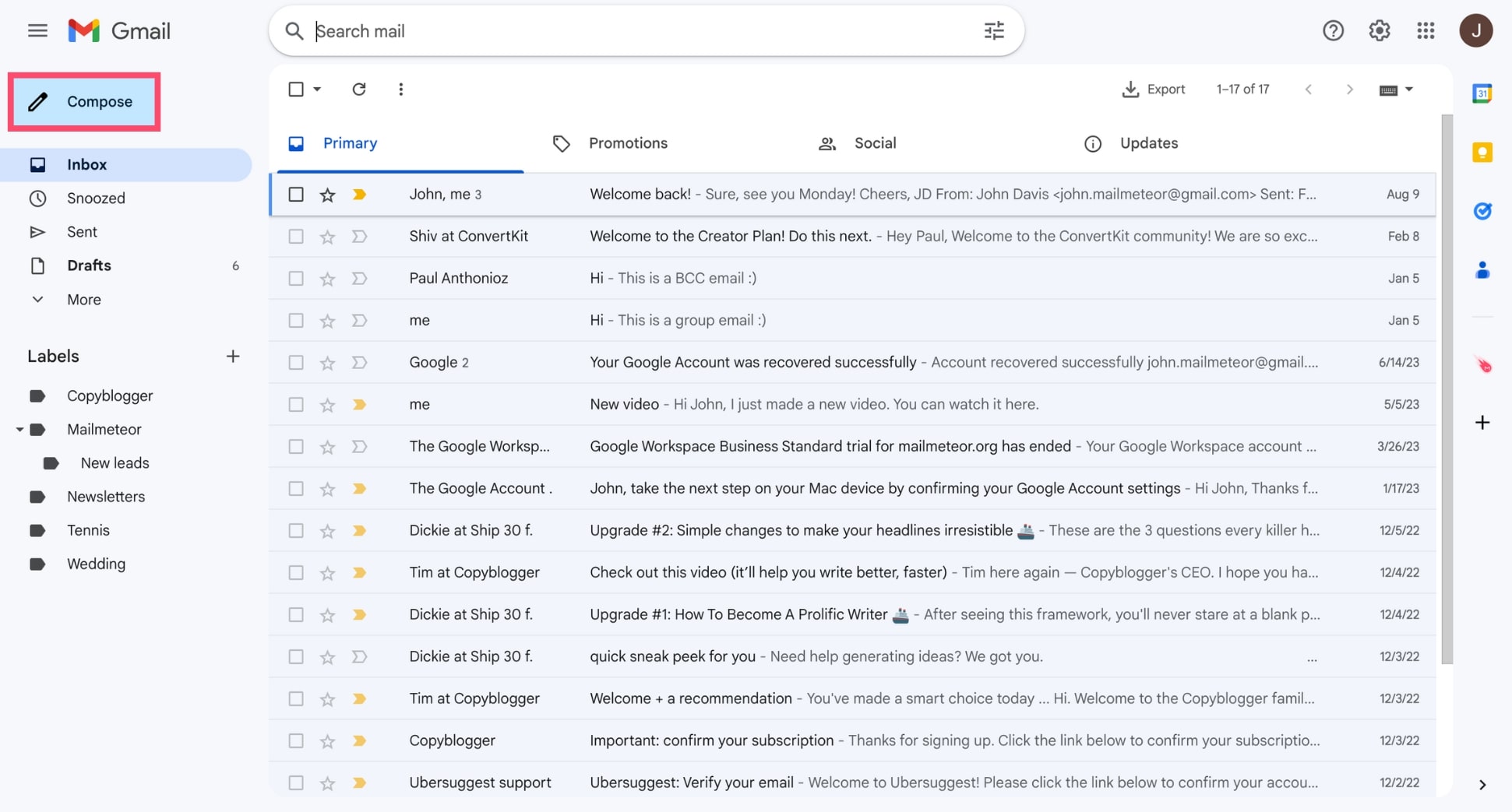The height and width of the screenshot is (812, 1512).
Task: Tick the select-all checkbox in toolbar
Action: 296,90
